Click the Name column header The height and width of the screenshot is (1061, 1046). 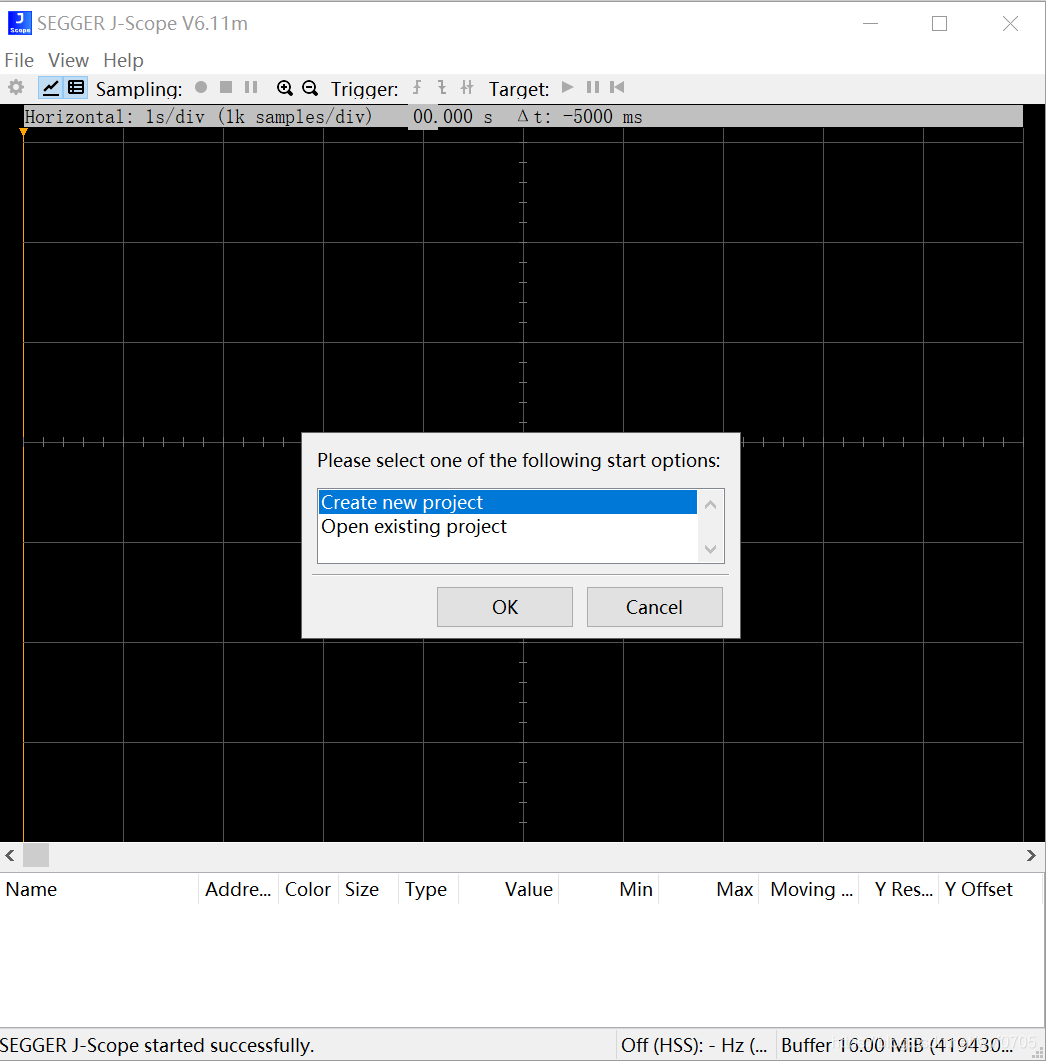pos(99,889)
